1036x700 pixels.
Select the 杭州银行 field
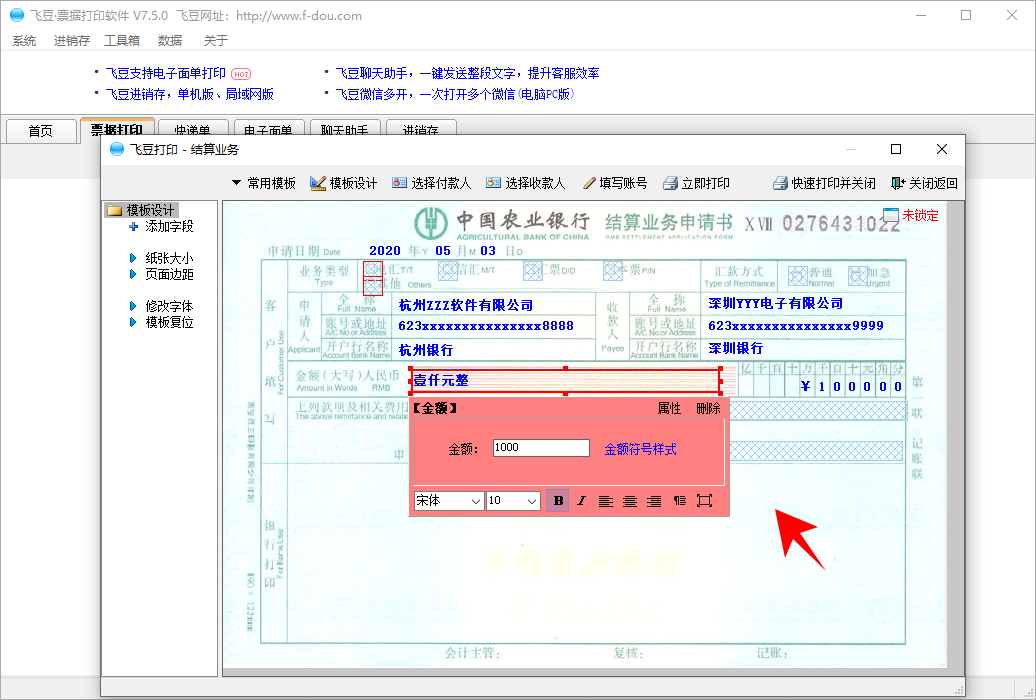point(426,350)
